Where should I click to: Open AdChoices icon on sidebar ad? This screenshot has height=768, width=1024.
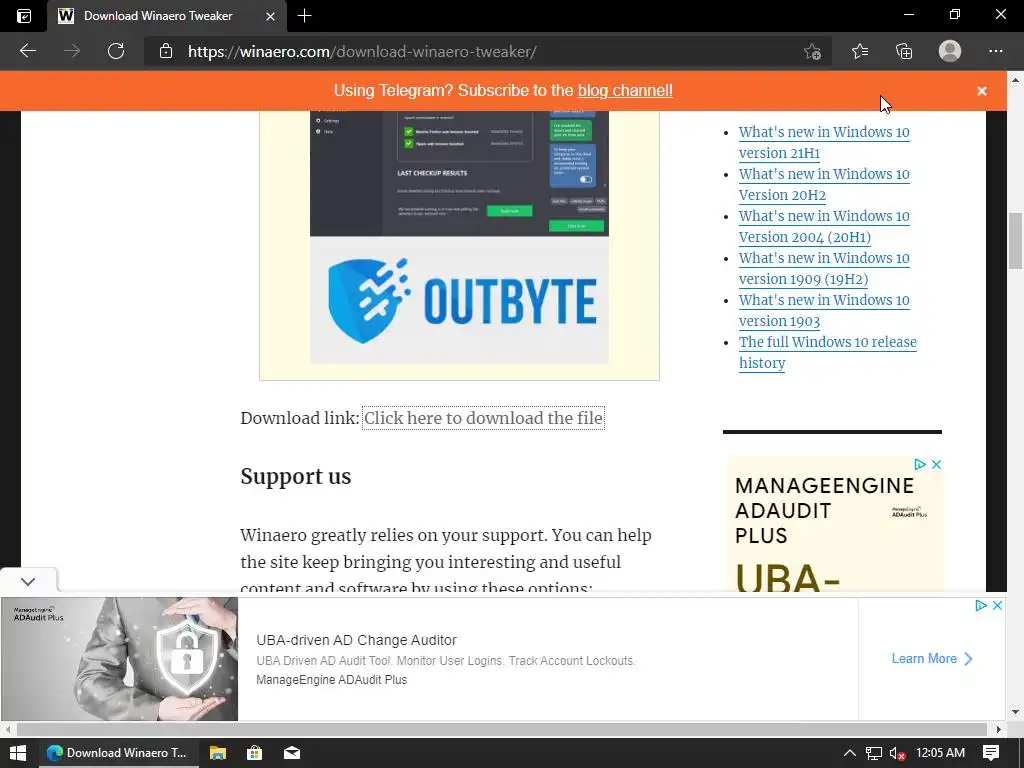click(920, 464)
